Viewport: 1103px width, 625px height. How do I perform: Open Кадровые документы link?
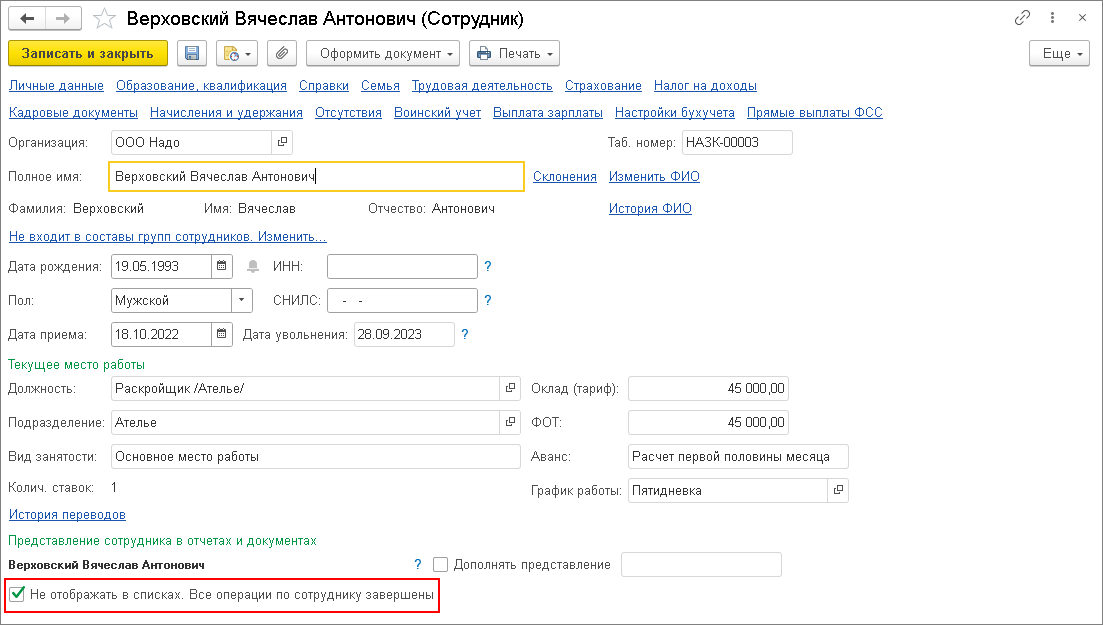pos(73,113)
